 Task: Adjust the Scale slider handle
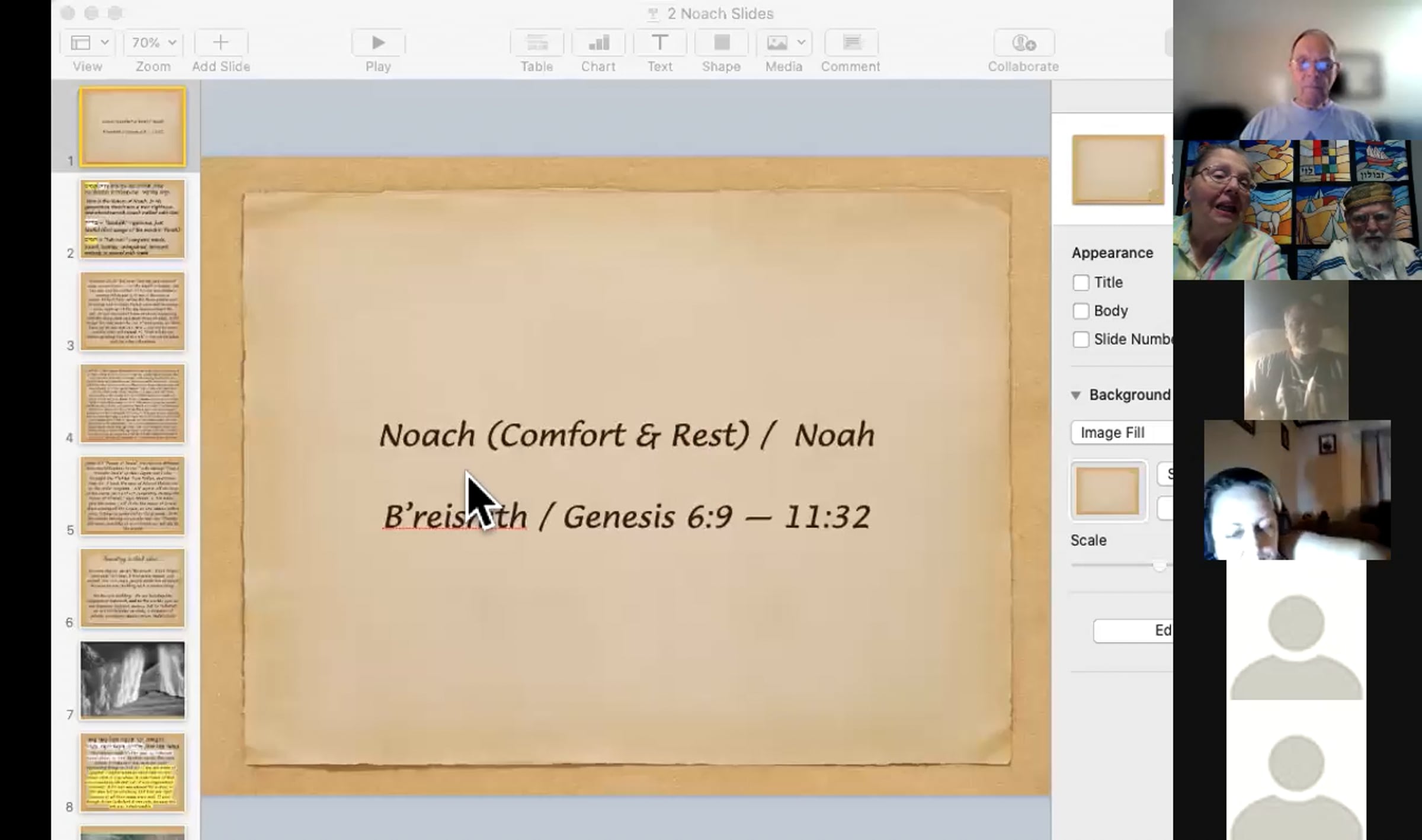coord(1160,565)
